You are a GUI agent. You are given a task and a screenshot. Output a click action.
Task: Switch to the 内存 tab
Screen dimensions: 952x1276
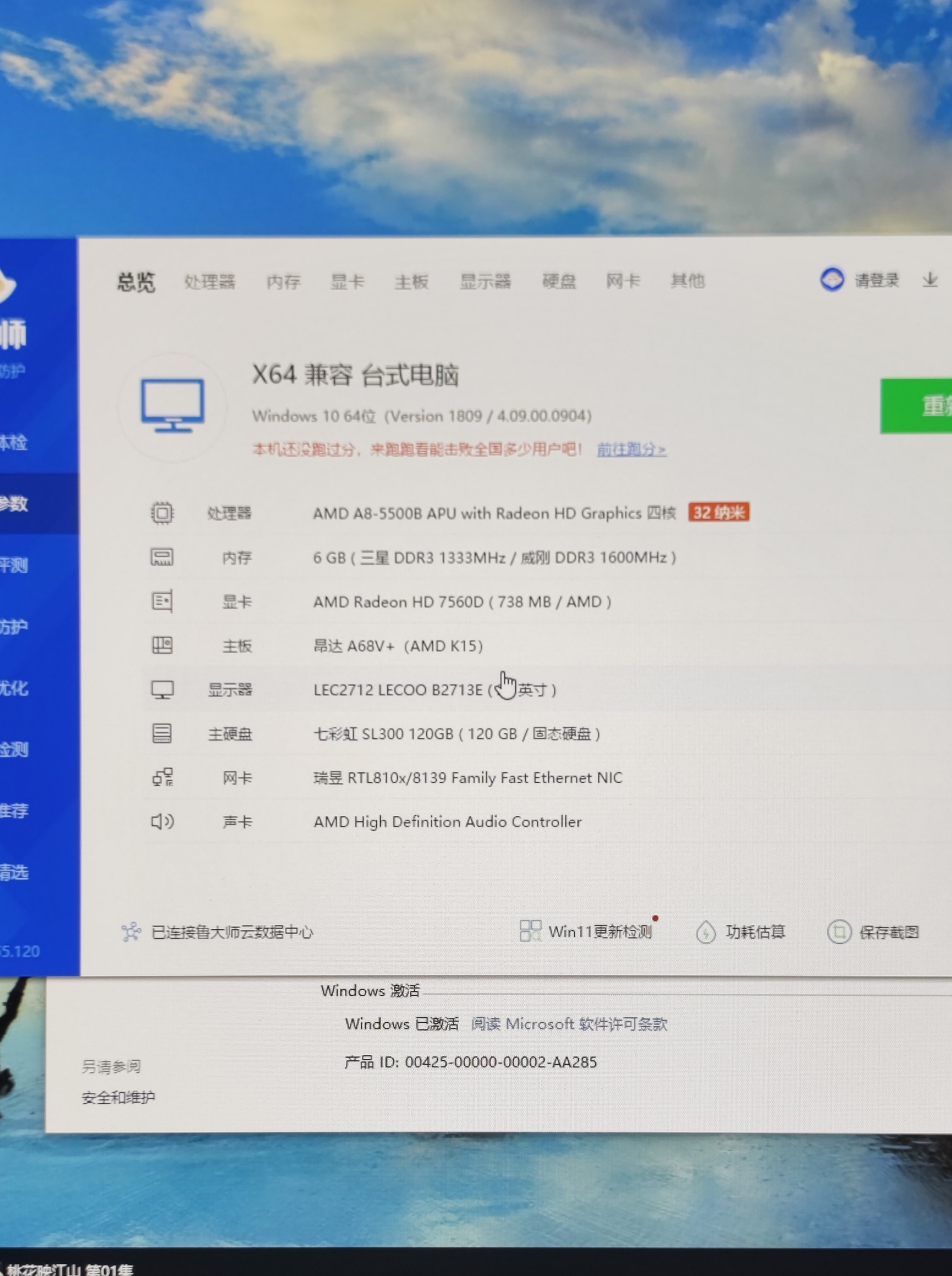[x=284, y=281]
